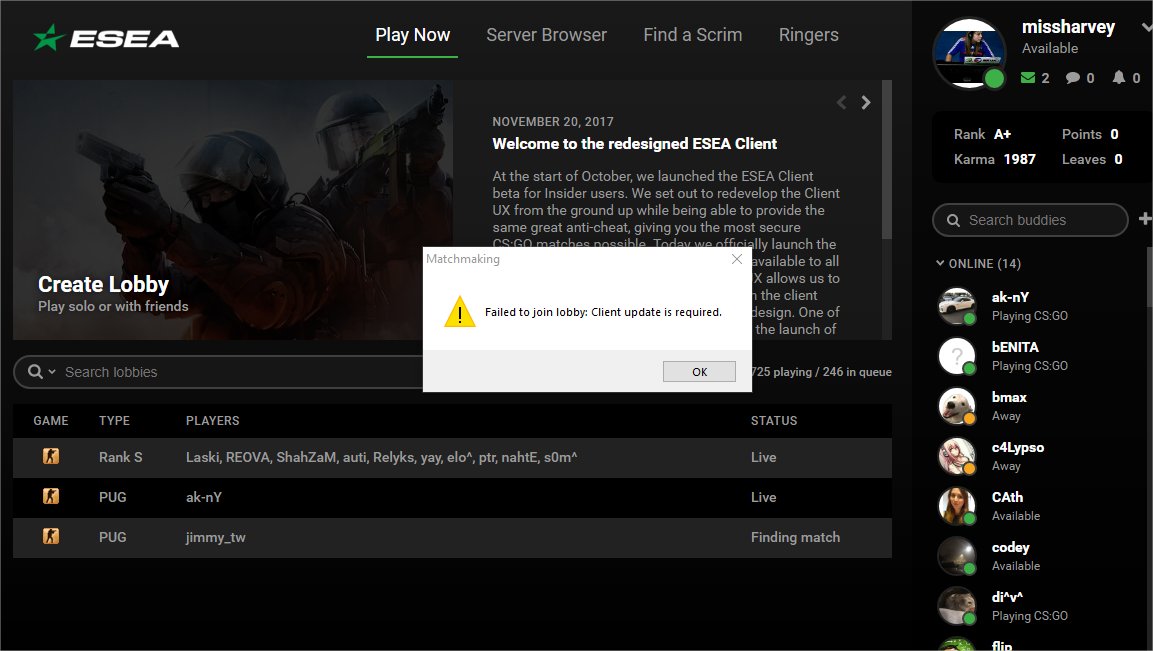
Task: Open missharvey profile avatar
Action: [x=969, y=53]
